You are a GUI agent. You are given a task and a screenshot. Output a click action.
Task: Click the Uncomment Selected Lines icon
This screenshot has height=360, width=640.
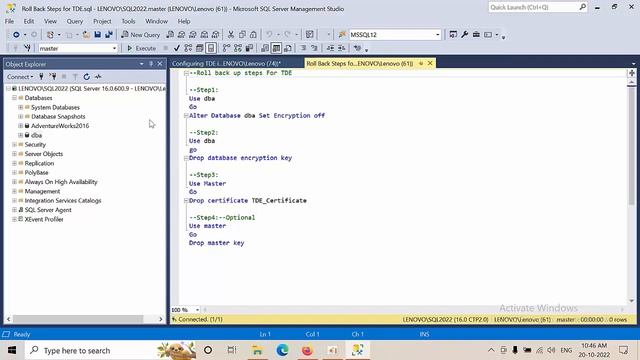(x=314, y=48)
